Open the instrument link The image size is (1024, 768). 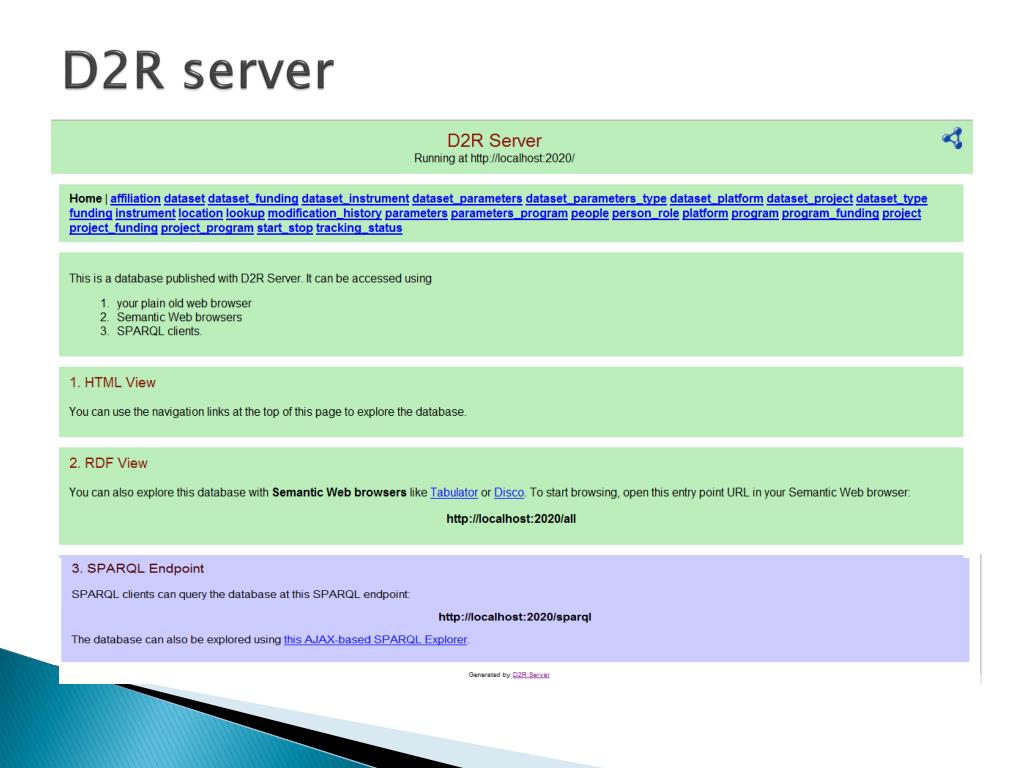(146, 214)
